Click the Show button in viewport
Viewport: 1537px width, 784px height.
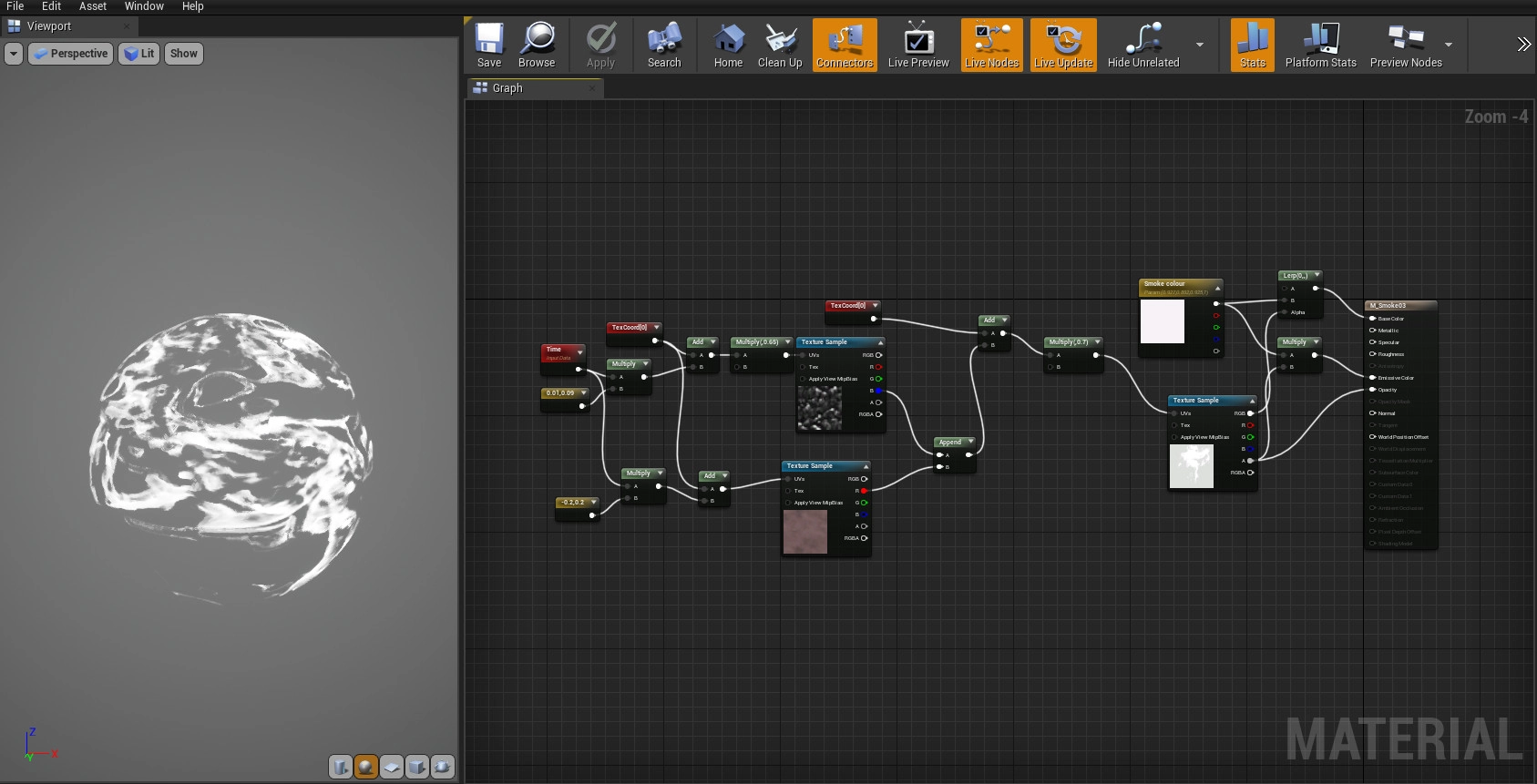tap(183, 54)
